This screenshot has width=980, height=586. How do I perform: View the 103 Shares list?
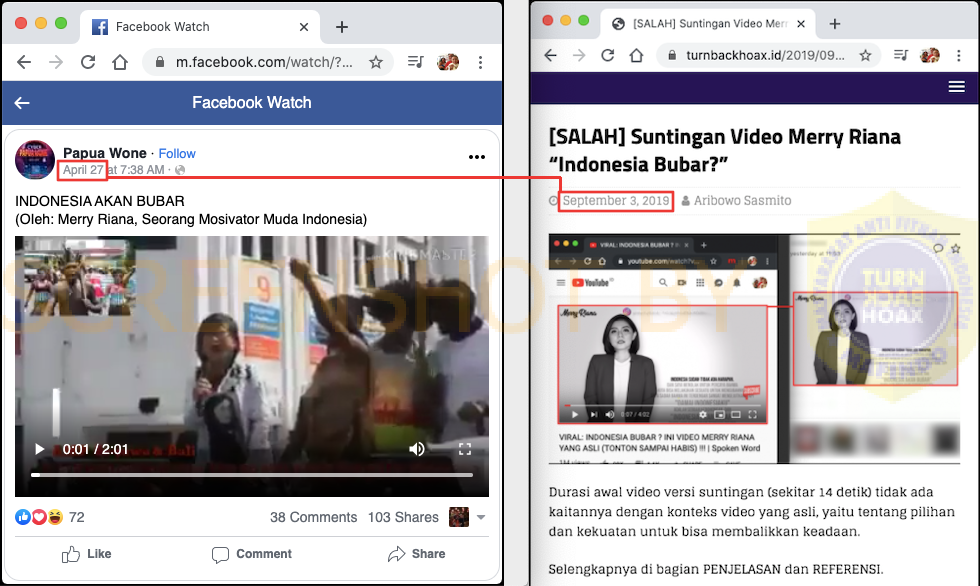point(403,517)
